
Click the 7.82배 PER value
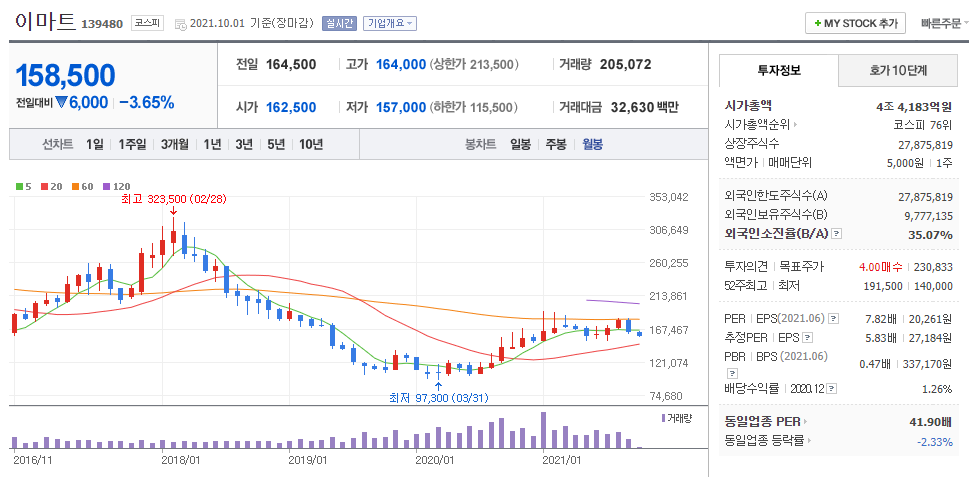(881, 319)
